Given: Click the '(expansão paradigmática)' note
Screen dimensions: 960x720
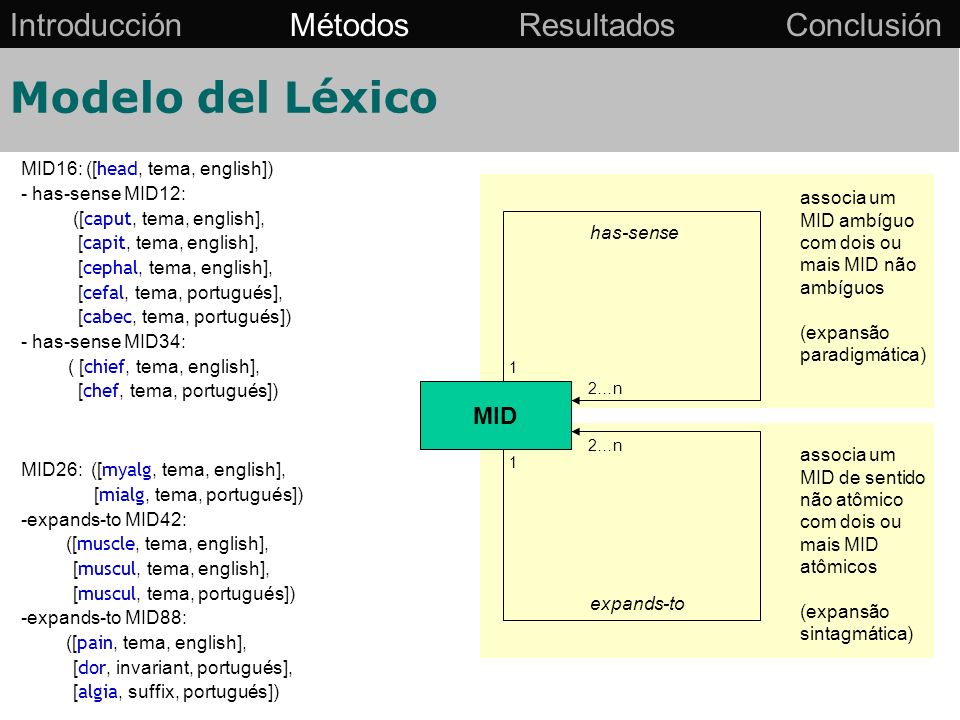Looking at the screenshot, I should pyautogui.click(x=863, y=343).
